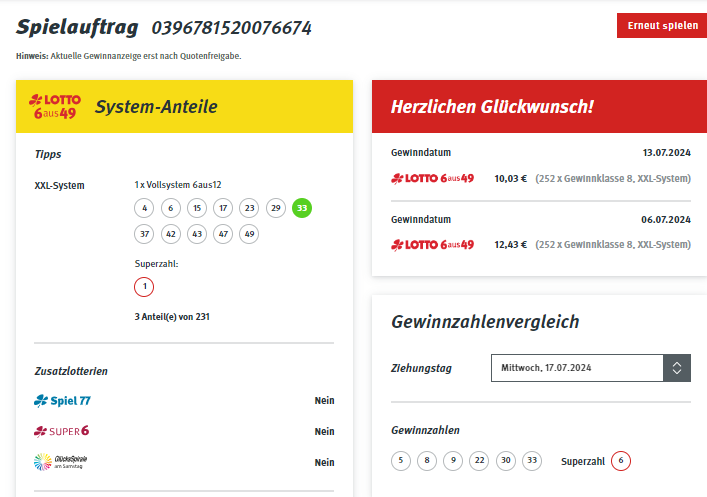This screenshot has height=497, width=707.
Task: Click winning number ball 33 in Gewinnzahlen
Action: pos(532,460)
